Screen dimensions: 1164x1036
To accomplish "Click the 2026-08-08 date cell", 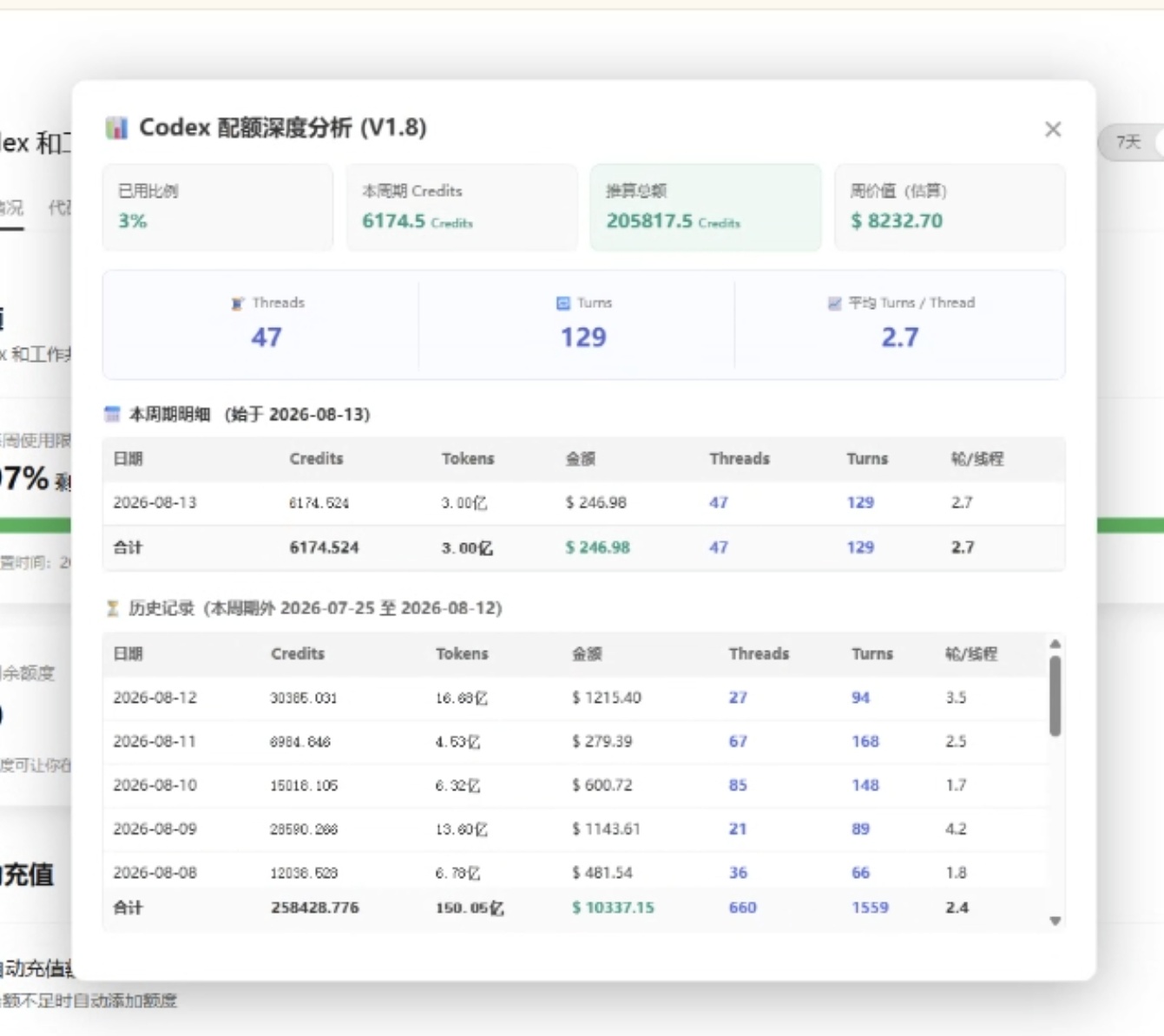I will click(x=155, y=873).
